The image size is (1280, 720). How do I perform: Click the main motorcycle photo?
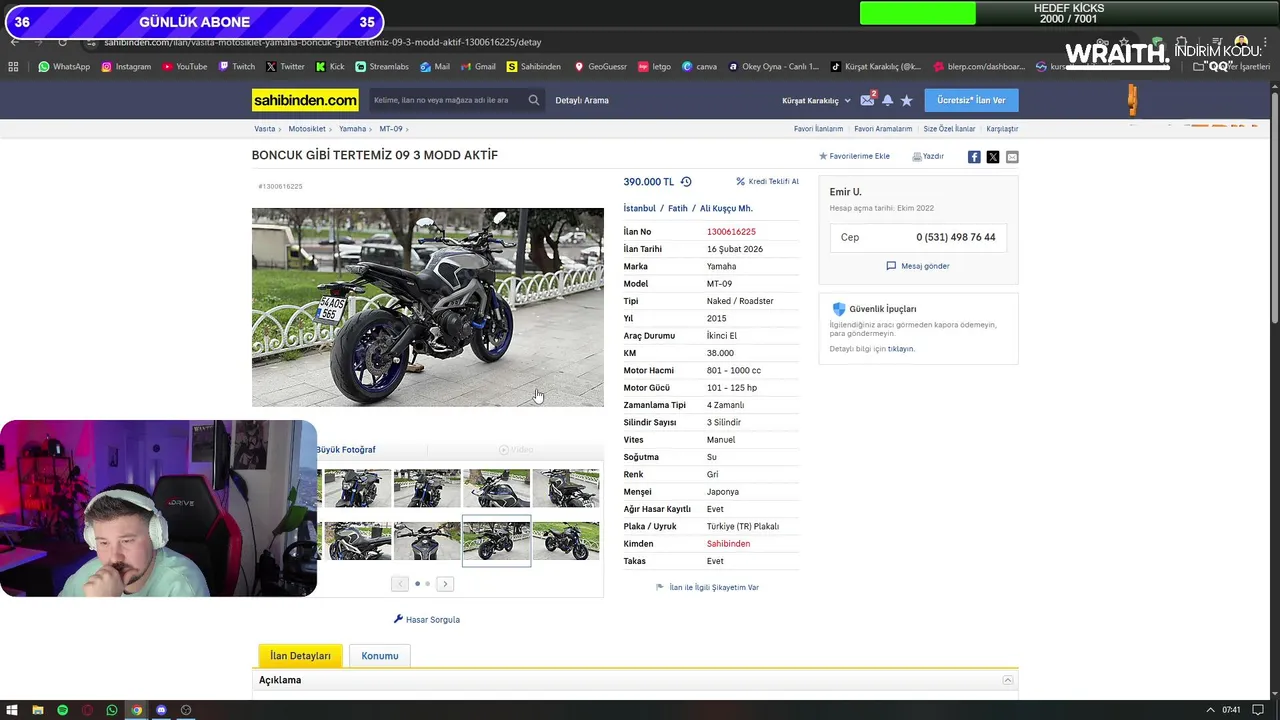pyautogui.click(x=428, y=307)
